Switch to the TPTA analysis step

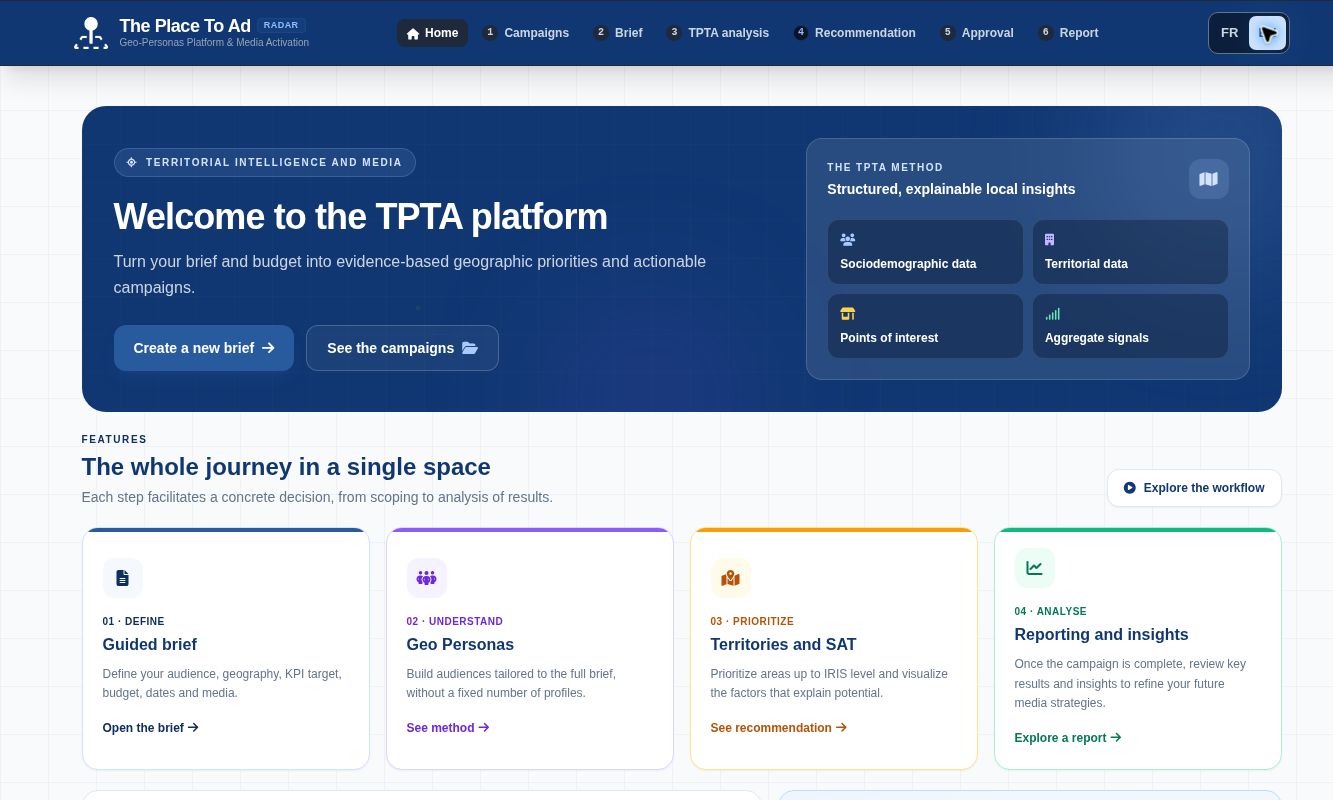pos(718,33)
